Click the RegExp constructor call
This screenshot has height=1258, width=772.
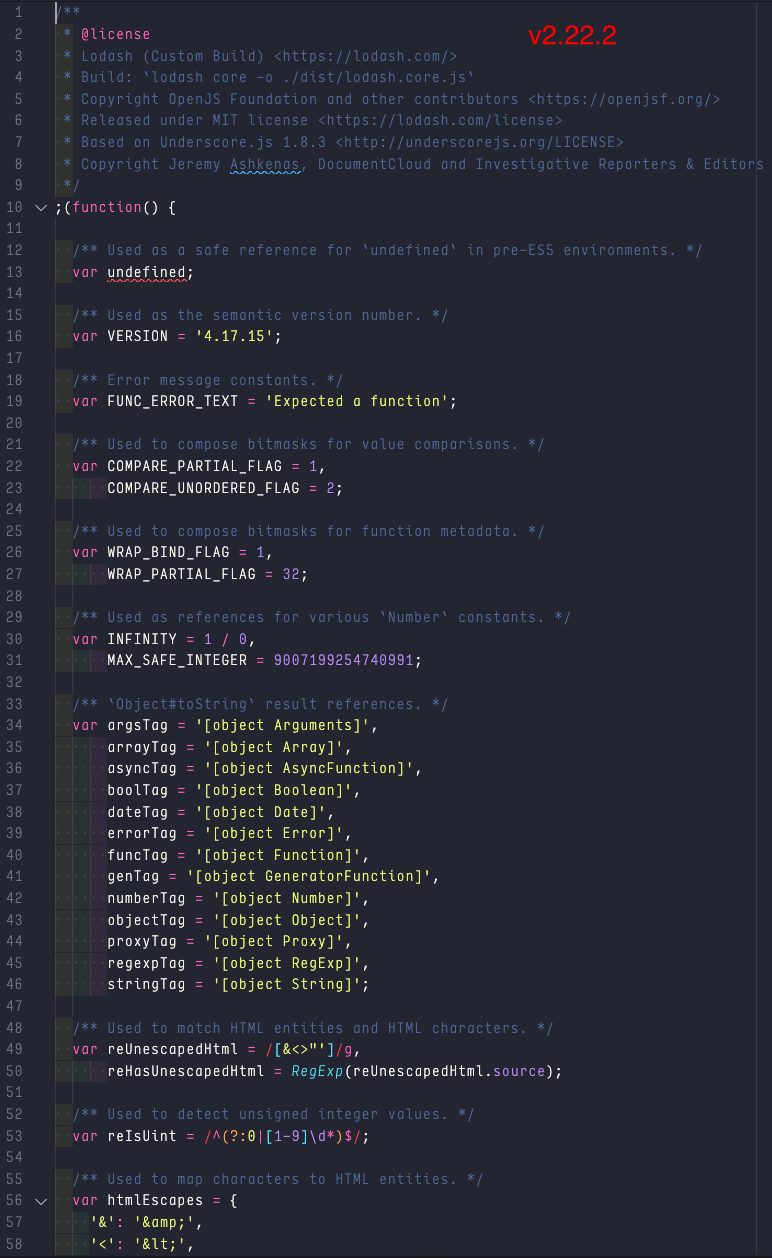317,1072
